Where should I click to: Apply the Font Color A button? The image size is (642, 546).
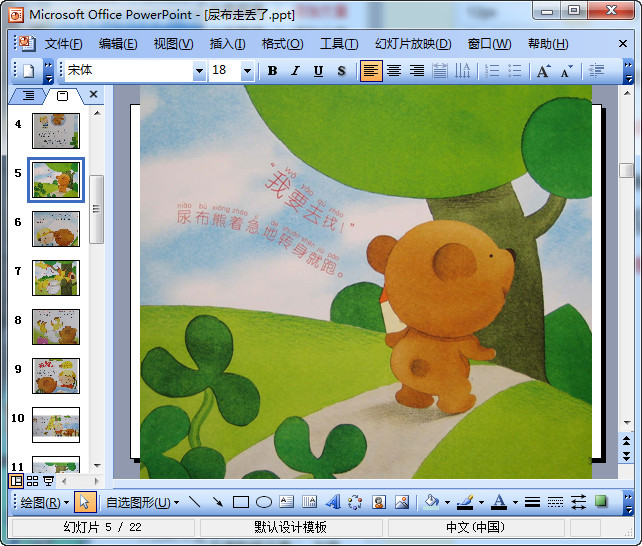[499, 502]
